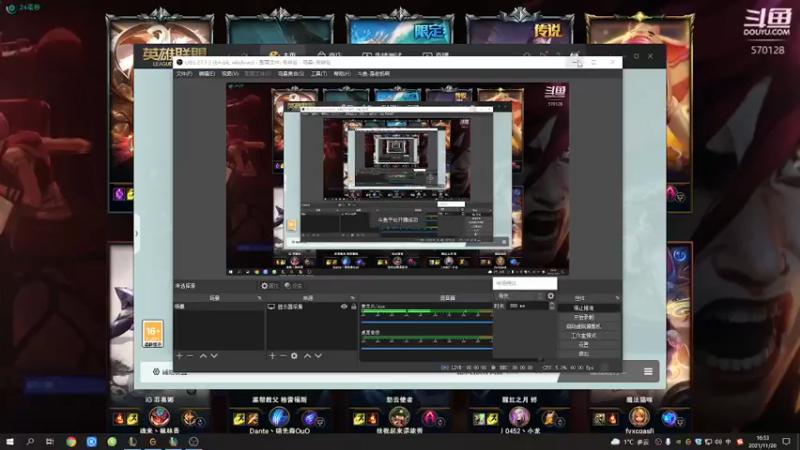Open the Windows Start menu
This screenshot has width=800, height=450.
tap(10, 442)
